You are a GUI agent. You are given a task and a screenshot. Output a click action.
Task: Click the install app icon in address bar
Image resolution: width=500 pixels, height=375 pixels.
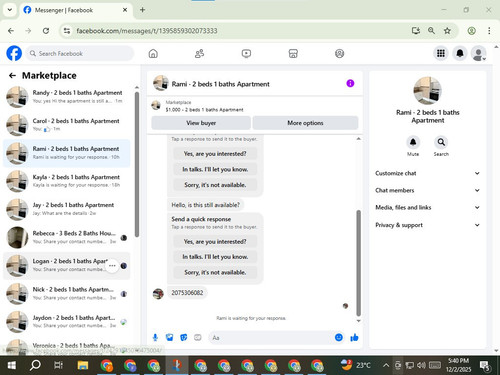point(415,31)
